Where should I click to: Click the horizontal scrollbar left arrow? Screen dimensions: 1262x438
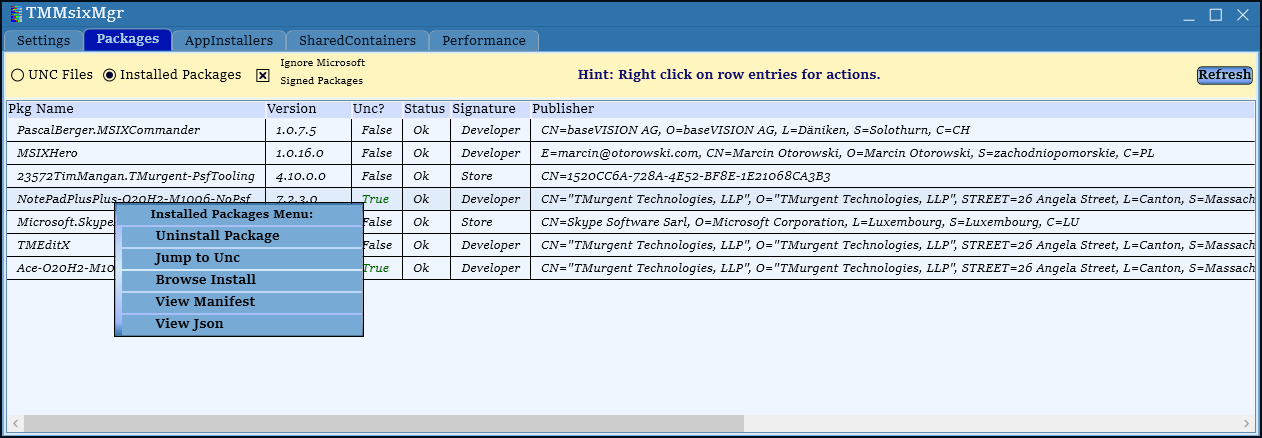[15, 423]
